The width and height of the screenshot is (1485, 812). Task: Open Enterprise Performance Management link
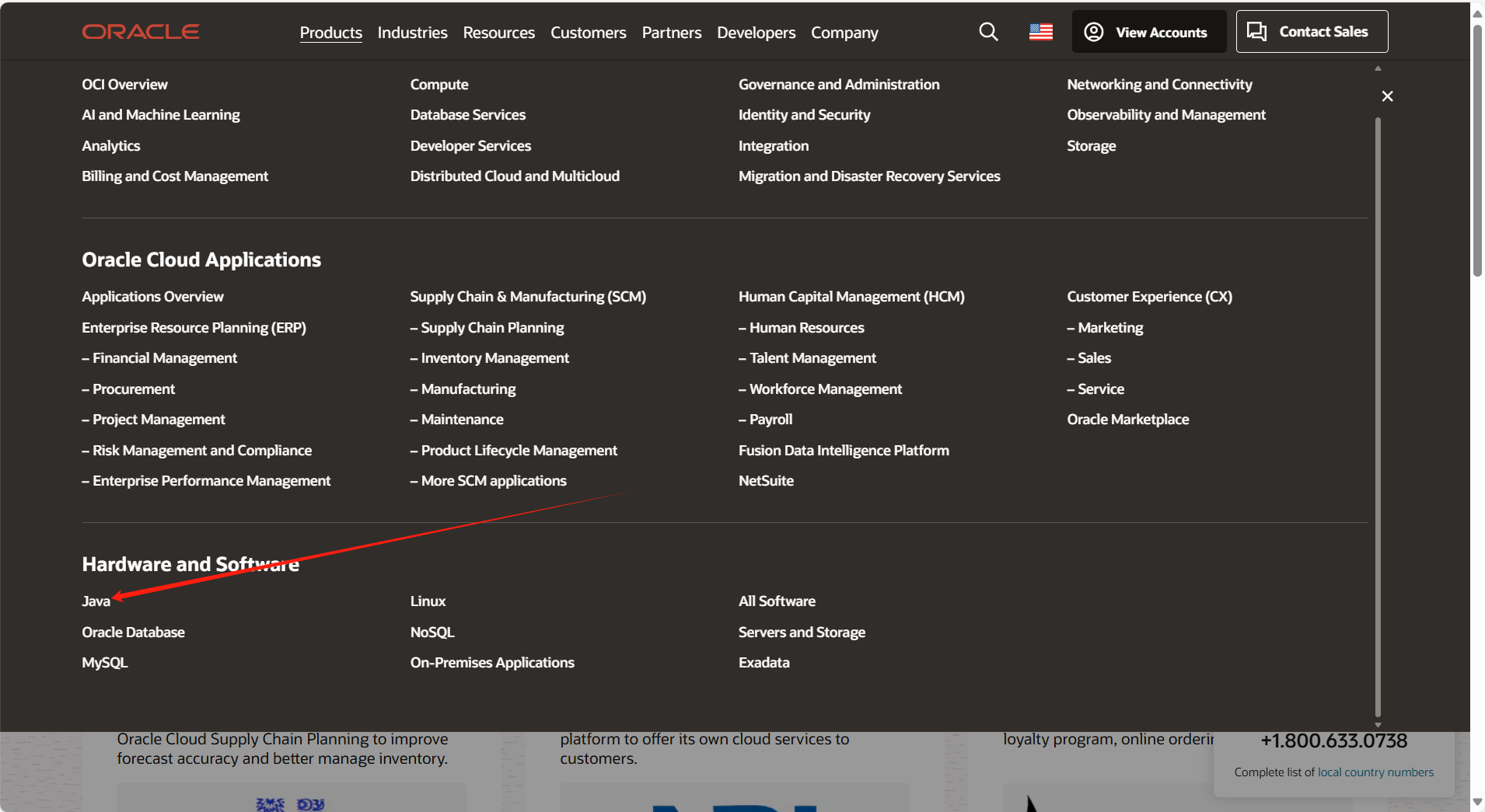(x=206, y=481)
